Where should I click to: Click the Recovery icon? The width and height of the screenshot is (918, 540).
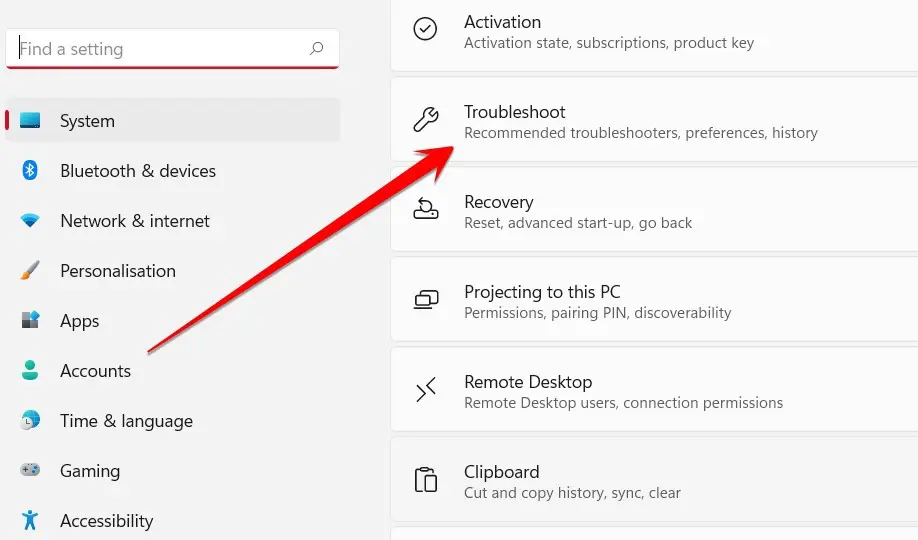point(426,209)
